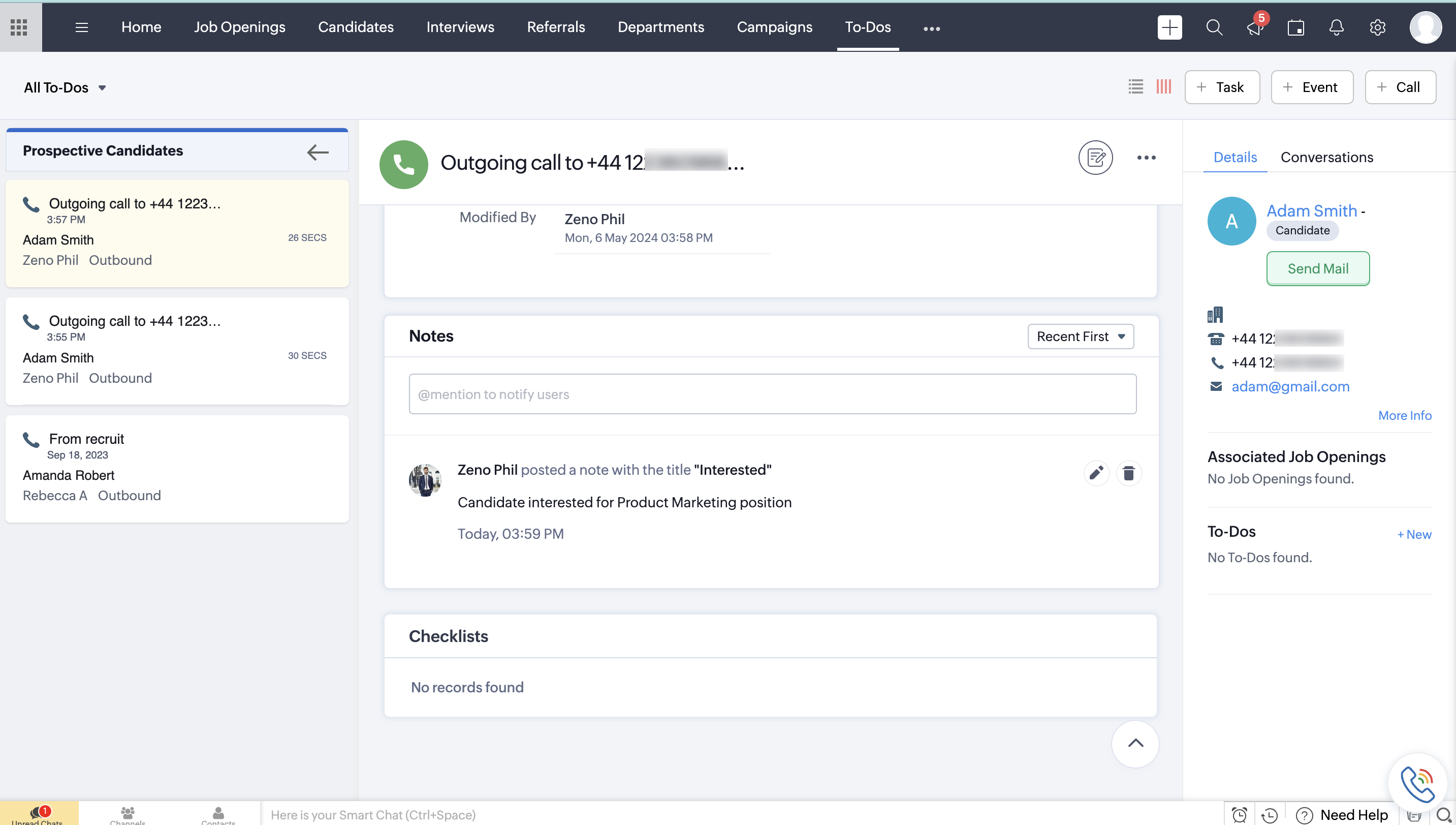Switch to kanban column view
Screen dimensions: 1456x825
pos(1163,87)
